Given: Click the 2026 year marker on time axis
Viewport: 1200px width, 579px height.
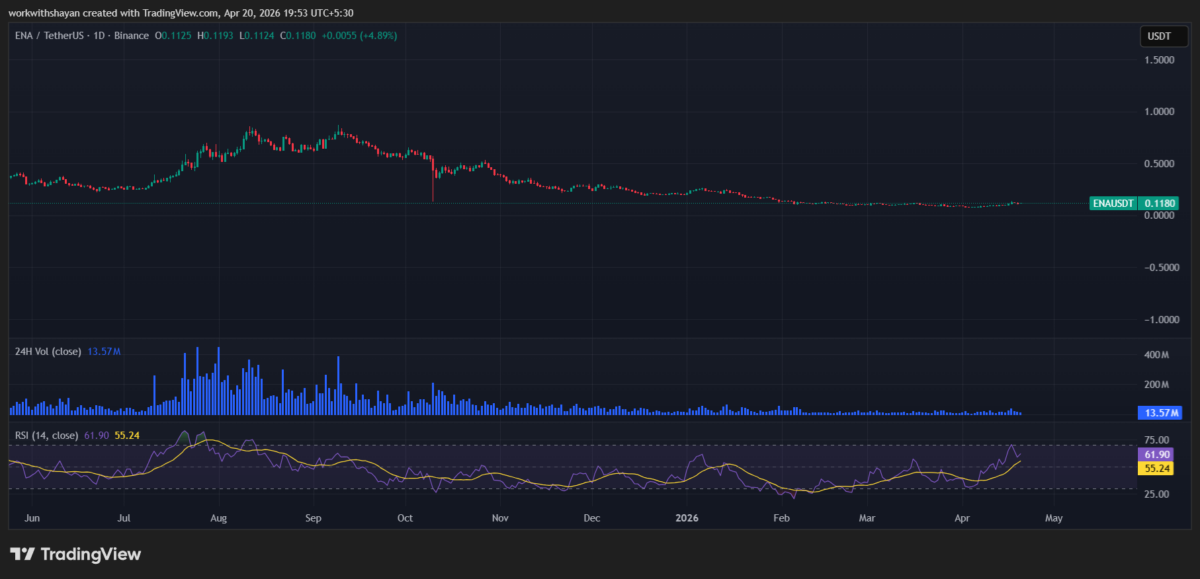Looking at the screenshot, I should 686,519.
